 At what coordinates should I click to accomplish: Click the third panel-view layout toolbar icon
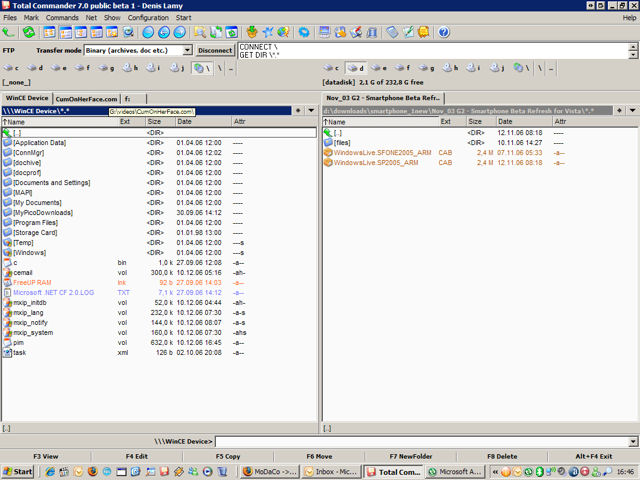click(81, 32)
